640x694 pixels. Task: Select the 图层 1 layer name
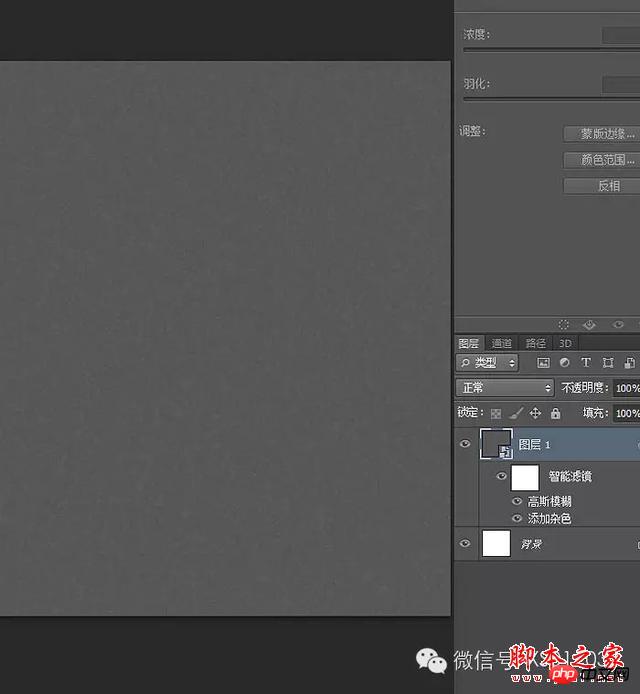coord(534,444)
